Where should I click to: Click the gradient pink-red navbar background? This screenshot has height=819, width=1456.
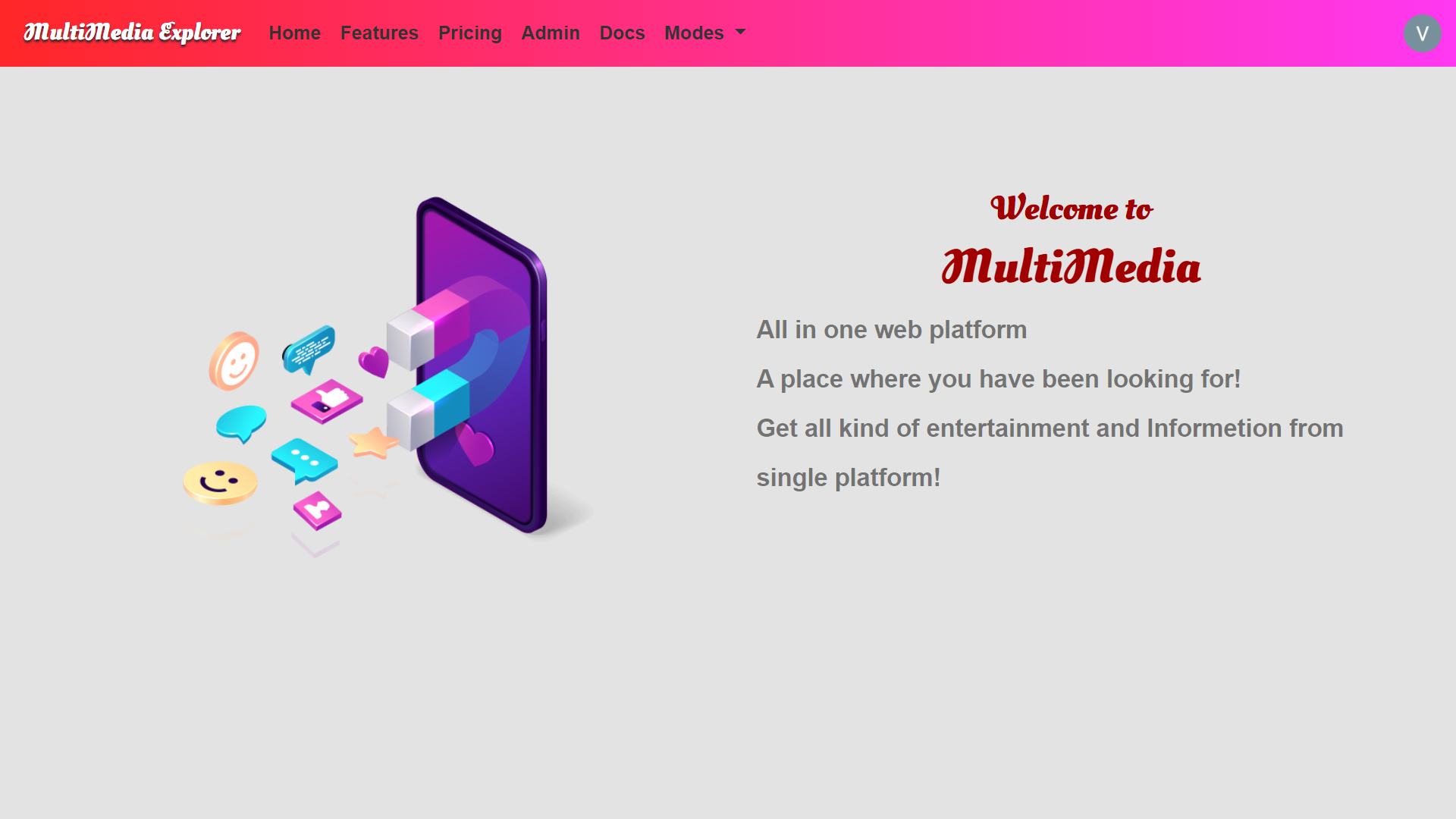[x=728, y=33]
